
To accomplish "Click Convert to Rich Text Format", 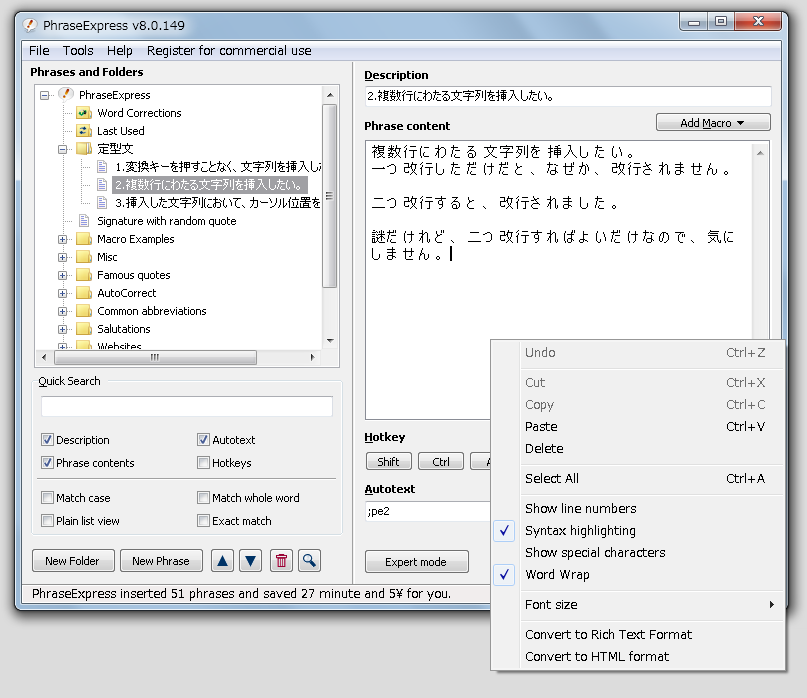I will click(x=638, y=635).
